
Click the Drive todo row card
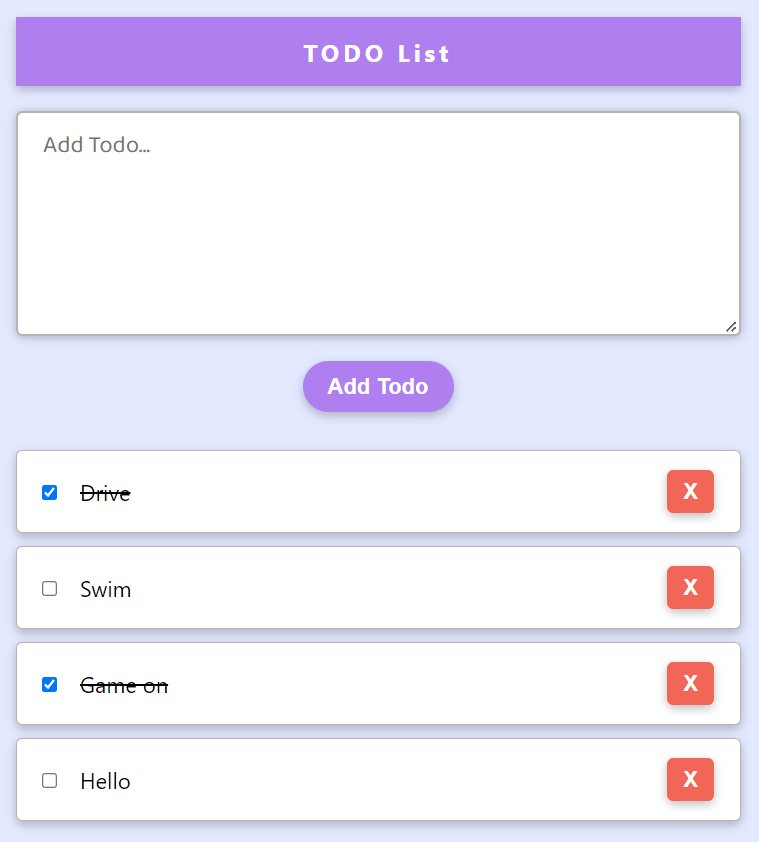pyautogui.click(x=400, y=492)
